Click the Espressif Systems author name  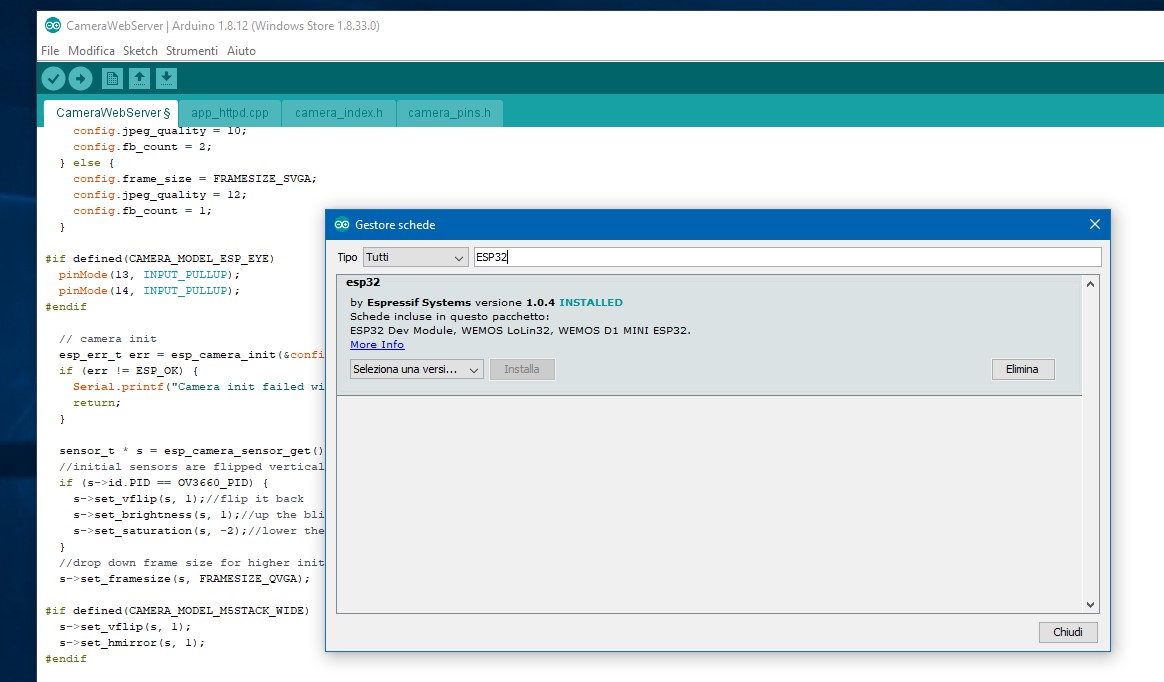click(419, 302)
